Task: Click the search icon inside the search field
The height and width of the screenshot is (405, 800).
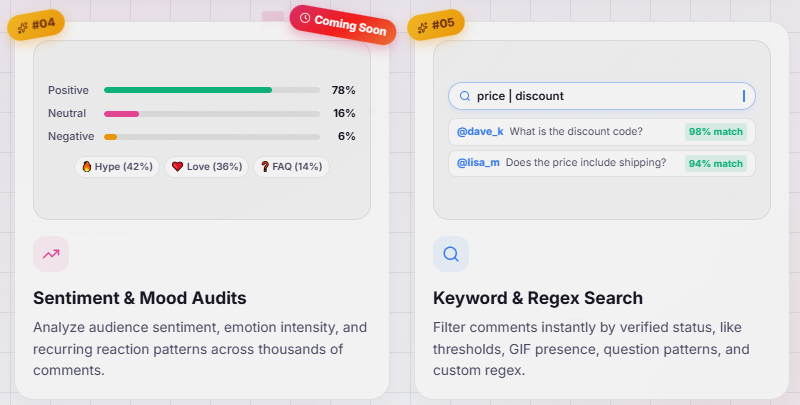Action: pyautogui.click(x=465, y=96)
